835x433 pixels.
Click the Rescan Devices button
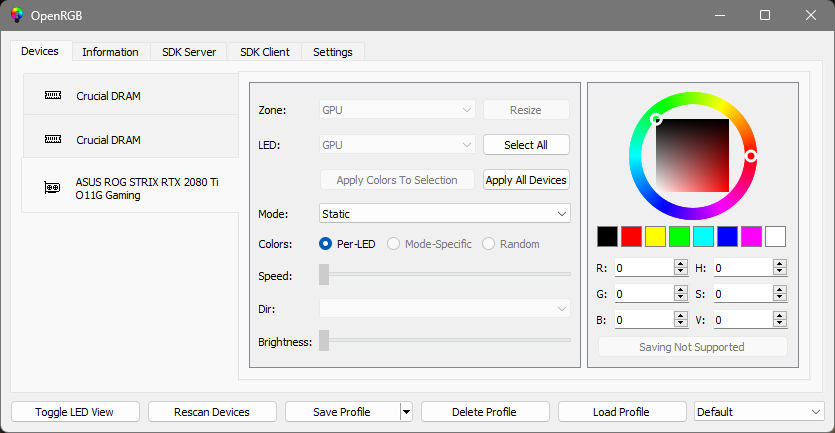tap(212, 412)
